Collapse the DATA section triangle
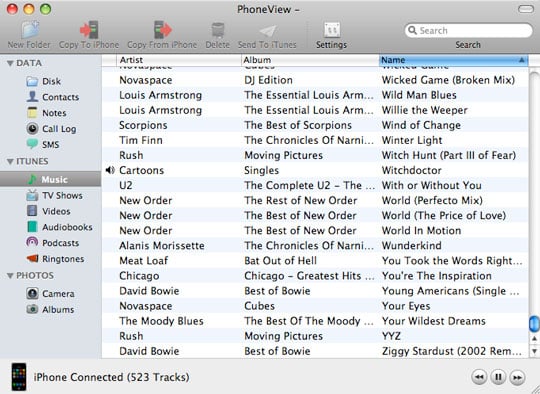 coord(10,63)
